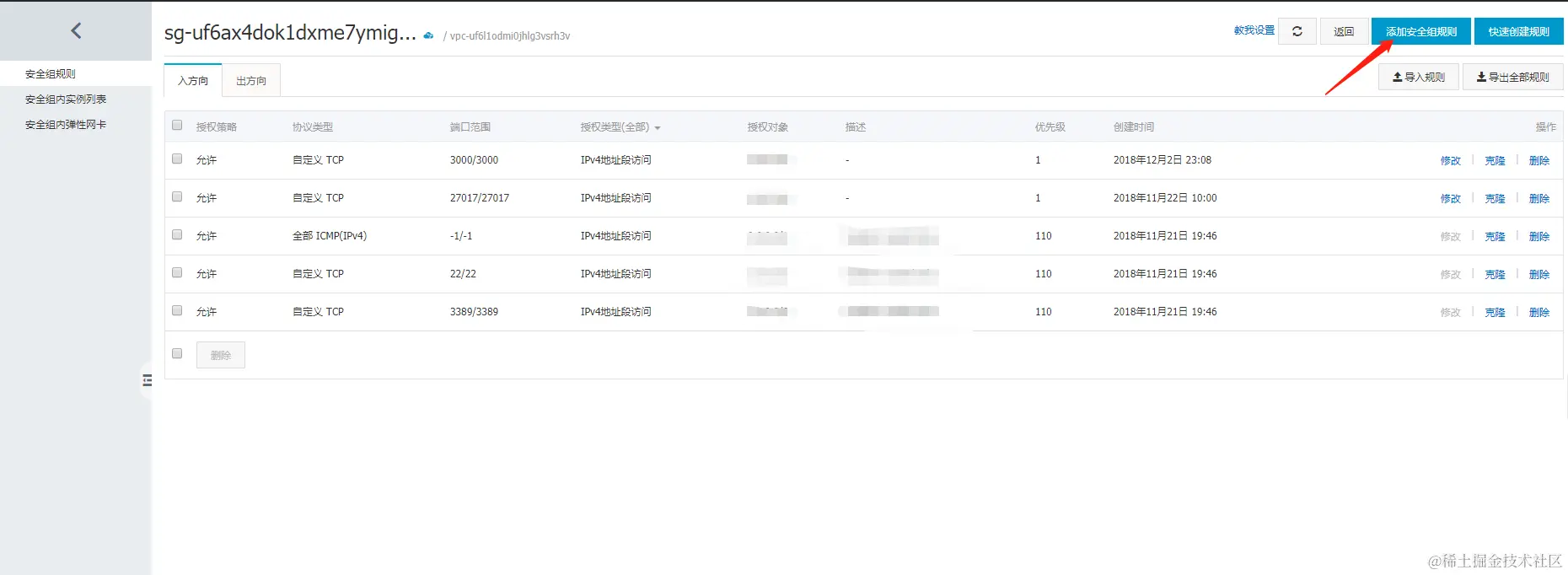Open the 授权类型(全部) filter dropdown
This screenshot has height=575, width=1568.
click(620, 127)
